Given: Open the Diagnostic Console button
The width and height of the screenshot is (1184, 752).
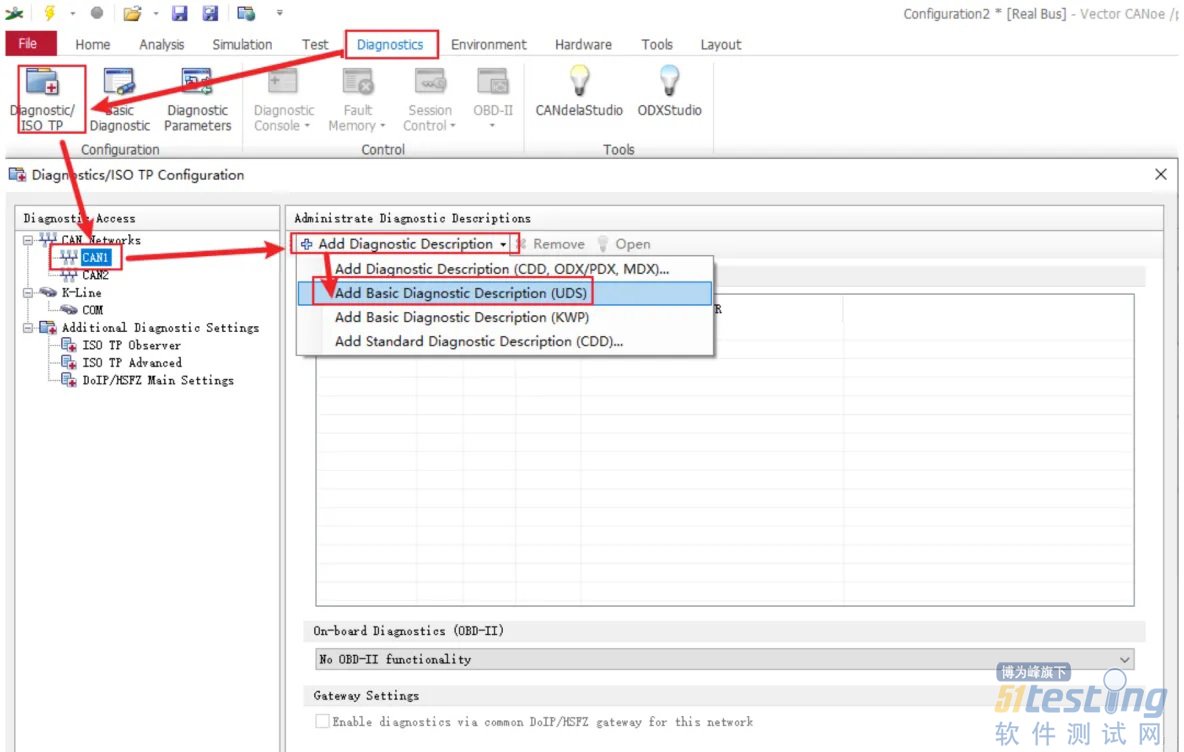Looking at the screenshot, I should click(x=283, y=99).
